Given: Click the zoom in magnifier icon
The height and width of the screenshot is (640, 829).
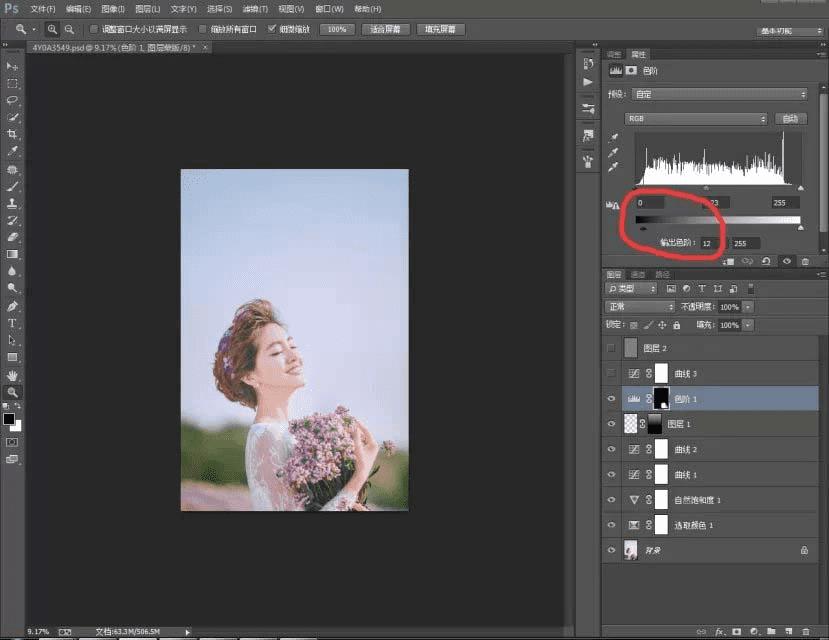Looking at the screenshot, I should tap(52, 30).
